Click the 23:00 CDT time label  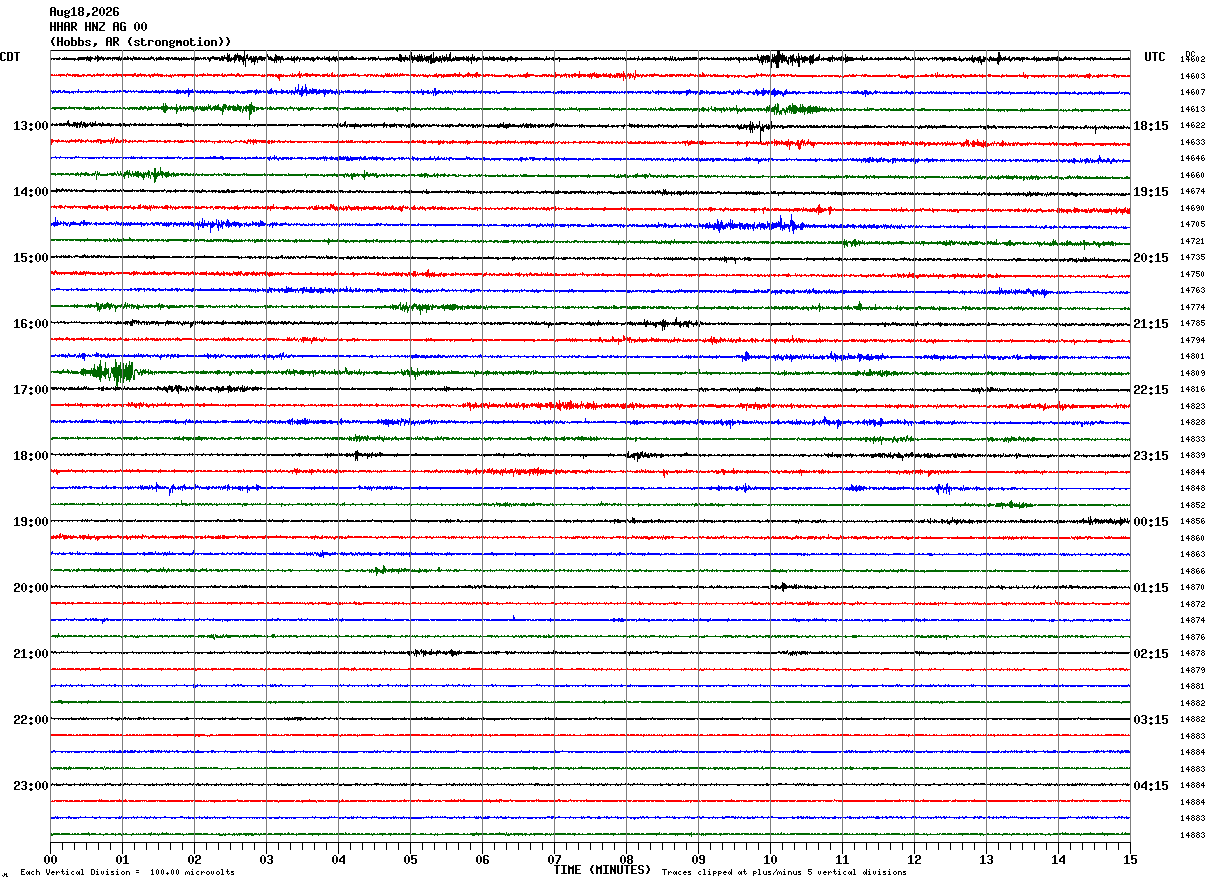tap(31, 786)
